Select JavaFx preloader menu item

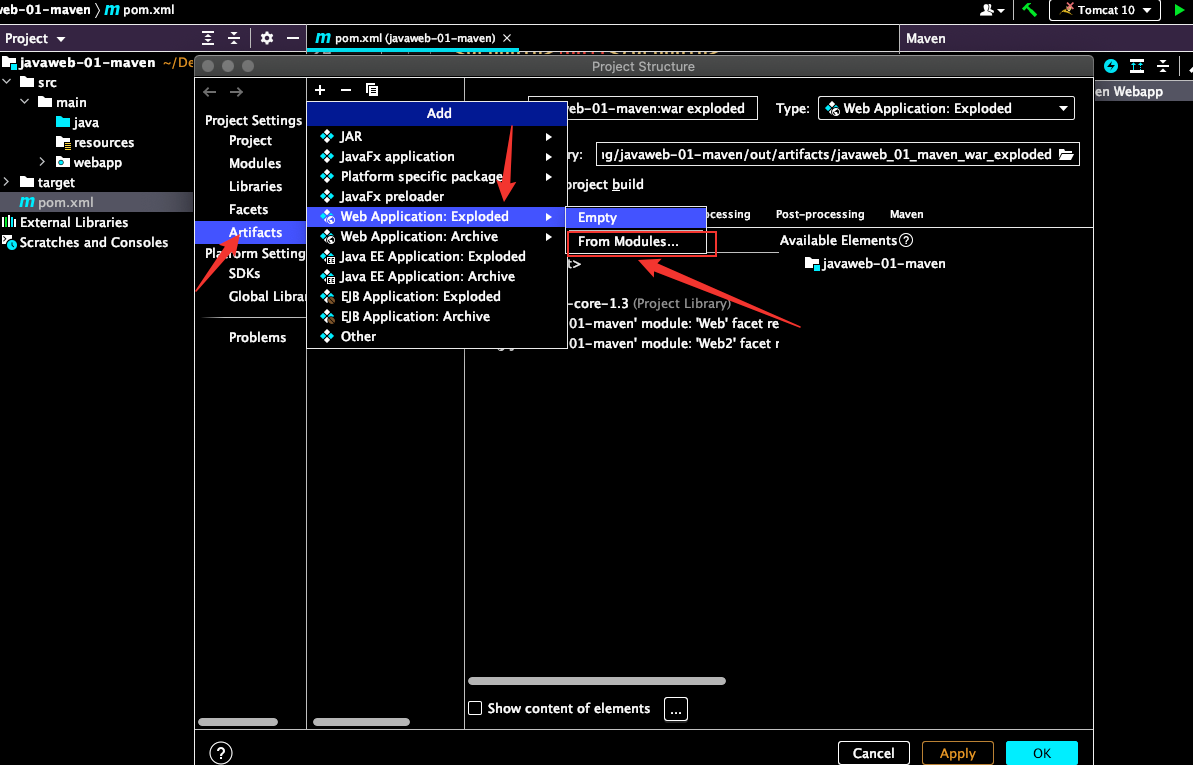pos(437,196)
